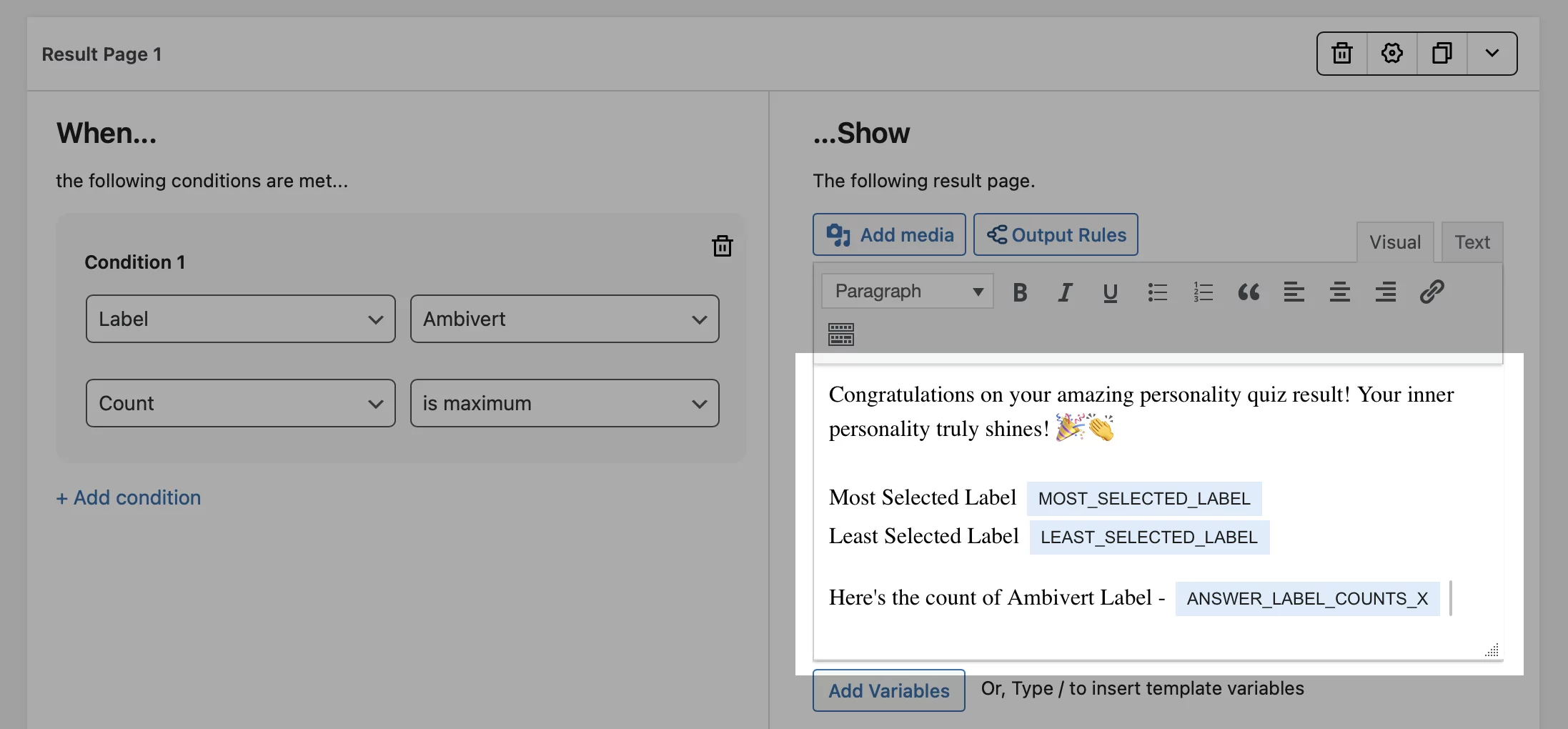Toggle bold formatting in editor

click(1020, 292)
